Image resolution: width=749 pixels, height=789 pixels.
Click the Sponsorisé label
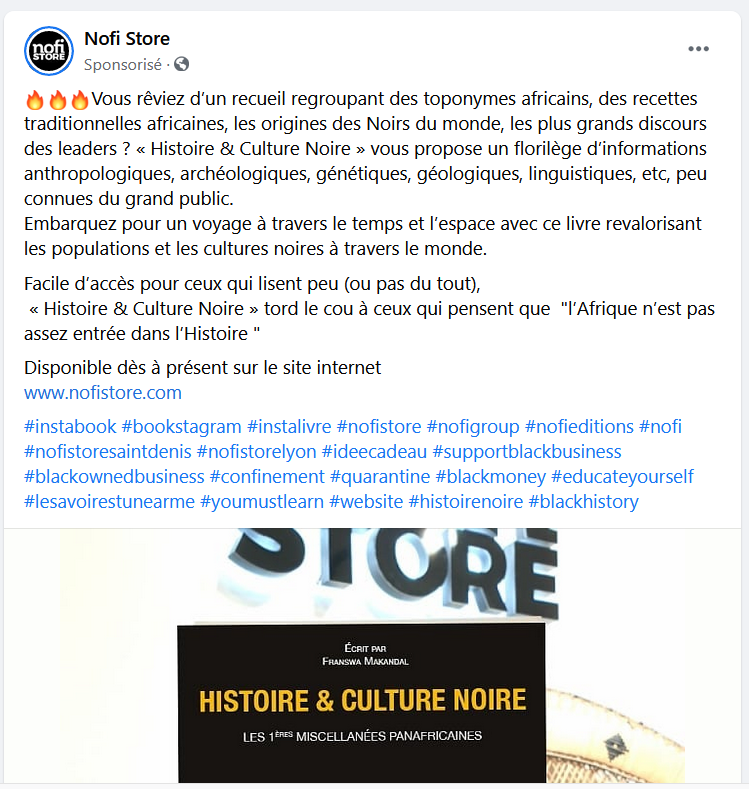(x=123, y=64)
